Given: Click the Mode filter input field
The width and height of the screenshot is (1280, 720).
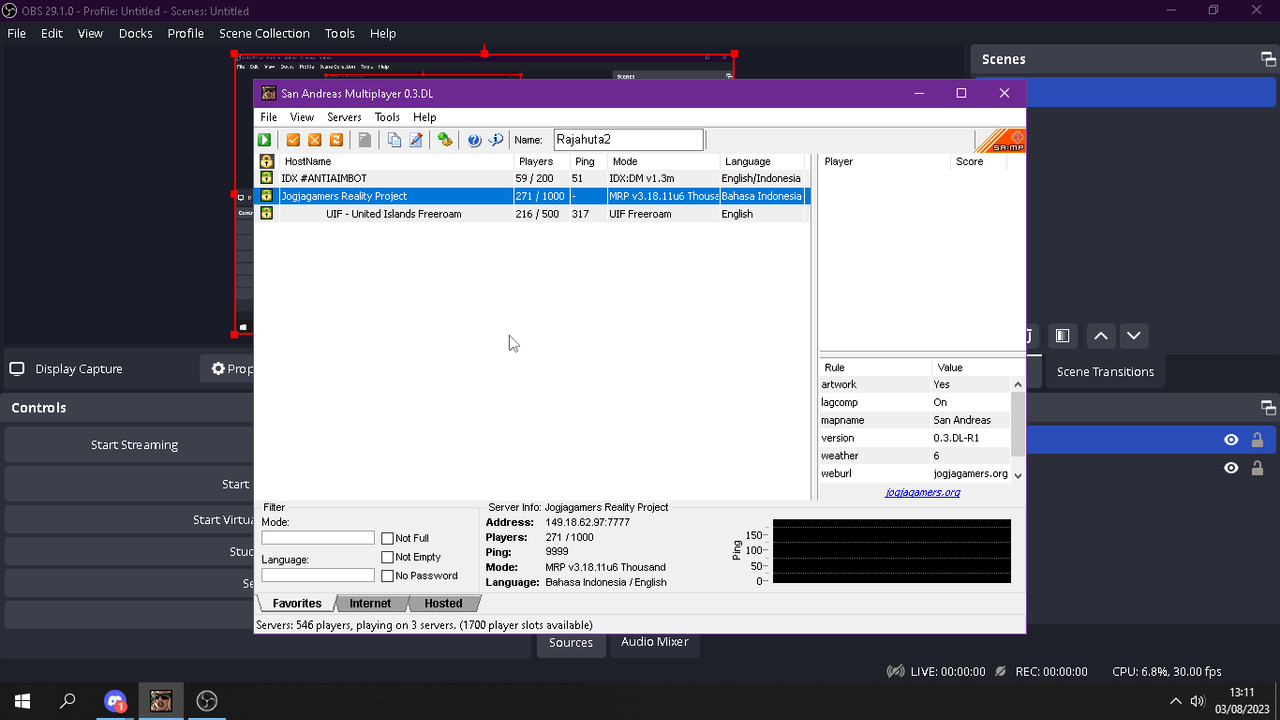Looking at the screenshot, I should pyautogui.click(x=318, y=538).
